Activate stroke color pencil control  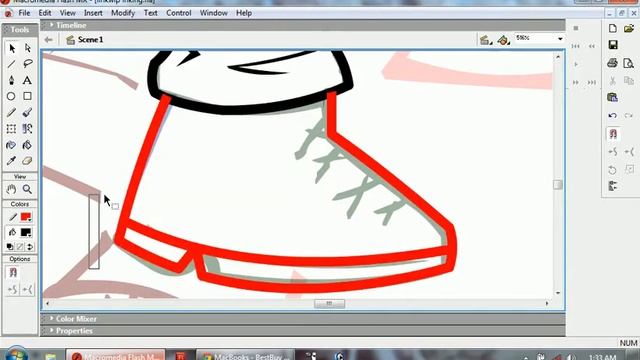[12, 217]
